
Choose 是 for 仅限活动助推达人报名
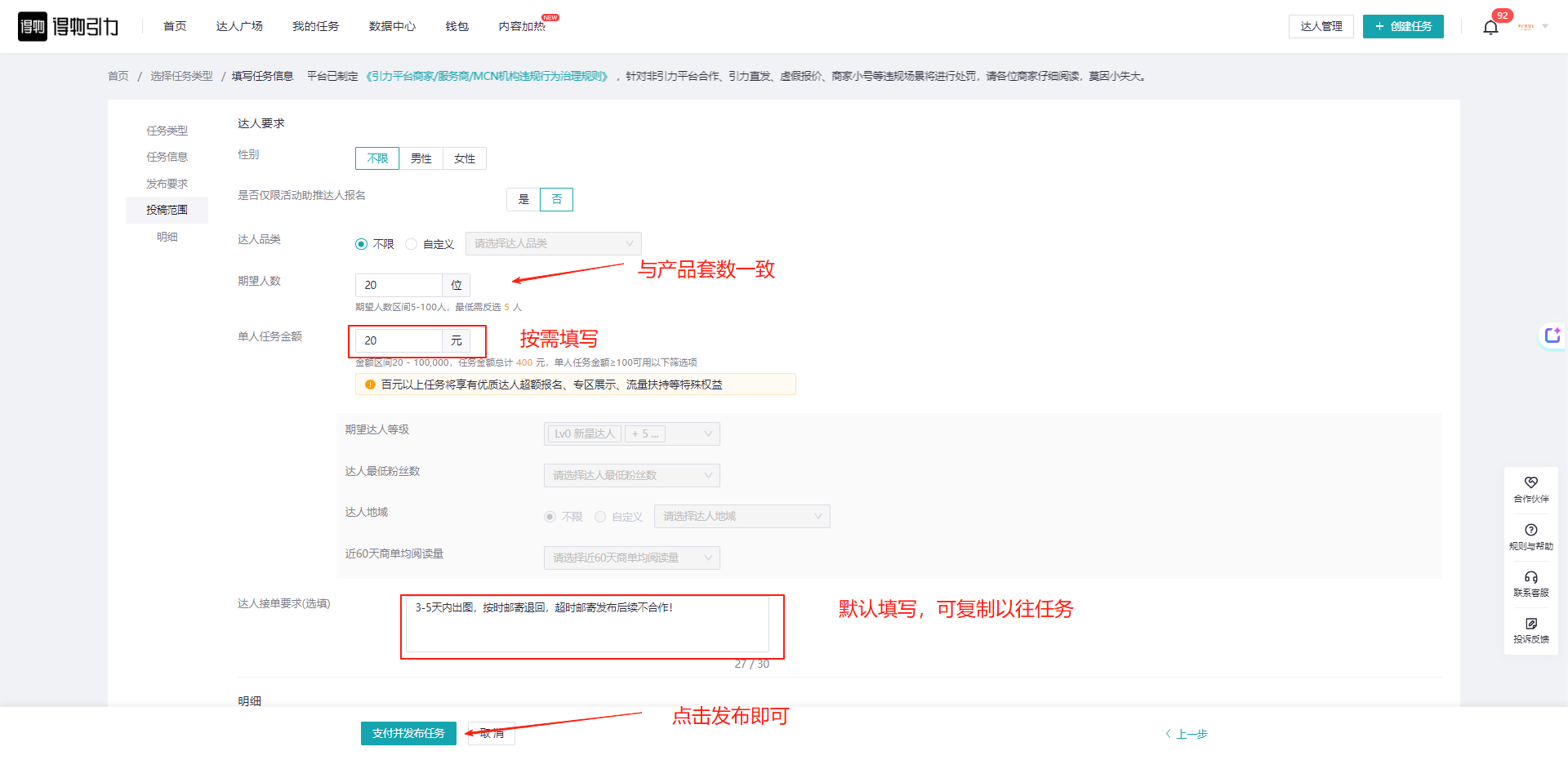(523, 199)
